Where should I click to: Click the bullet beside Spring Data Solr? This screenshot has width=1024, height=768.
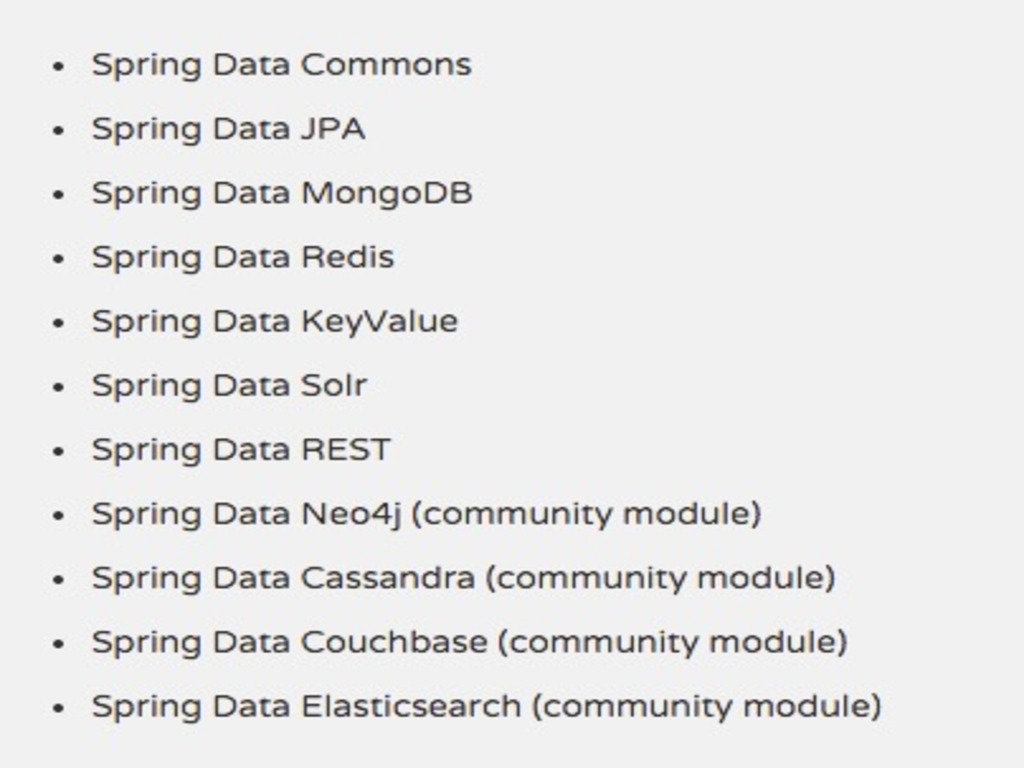59,387
